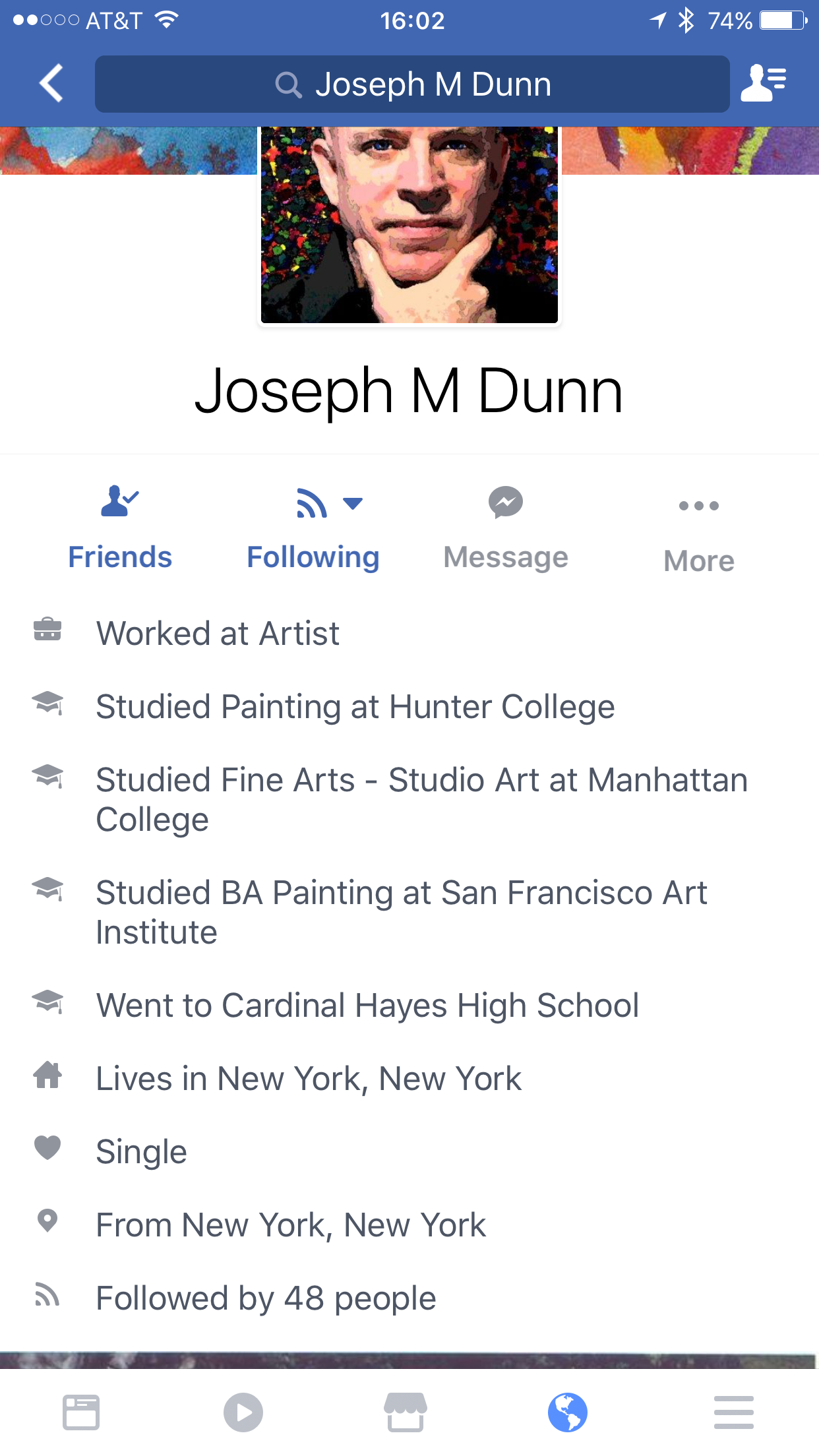Open the News Feed tab icon
Screen dimensions: 819x1456
(x=81, y=1412)
